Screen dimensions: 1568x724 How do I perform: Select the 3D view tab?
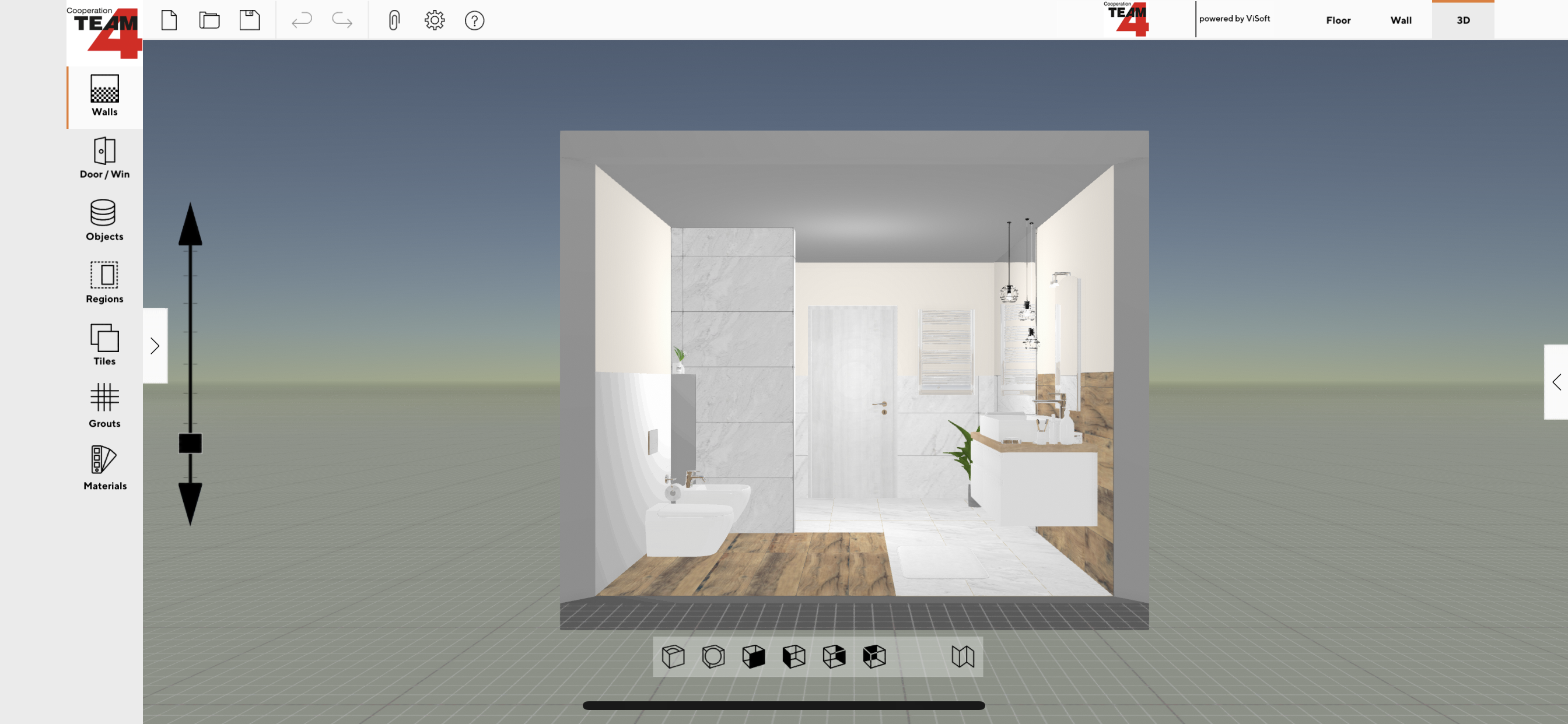1462,20
